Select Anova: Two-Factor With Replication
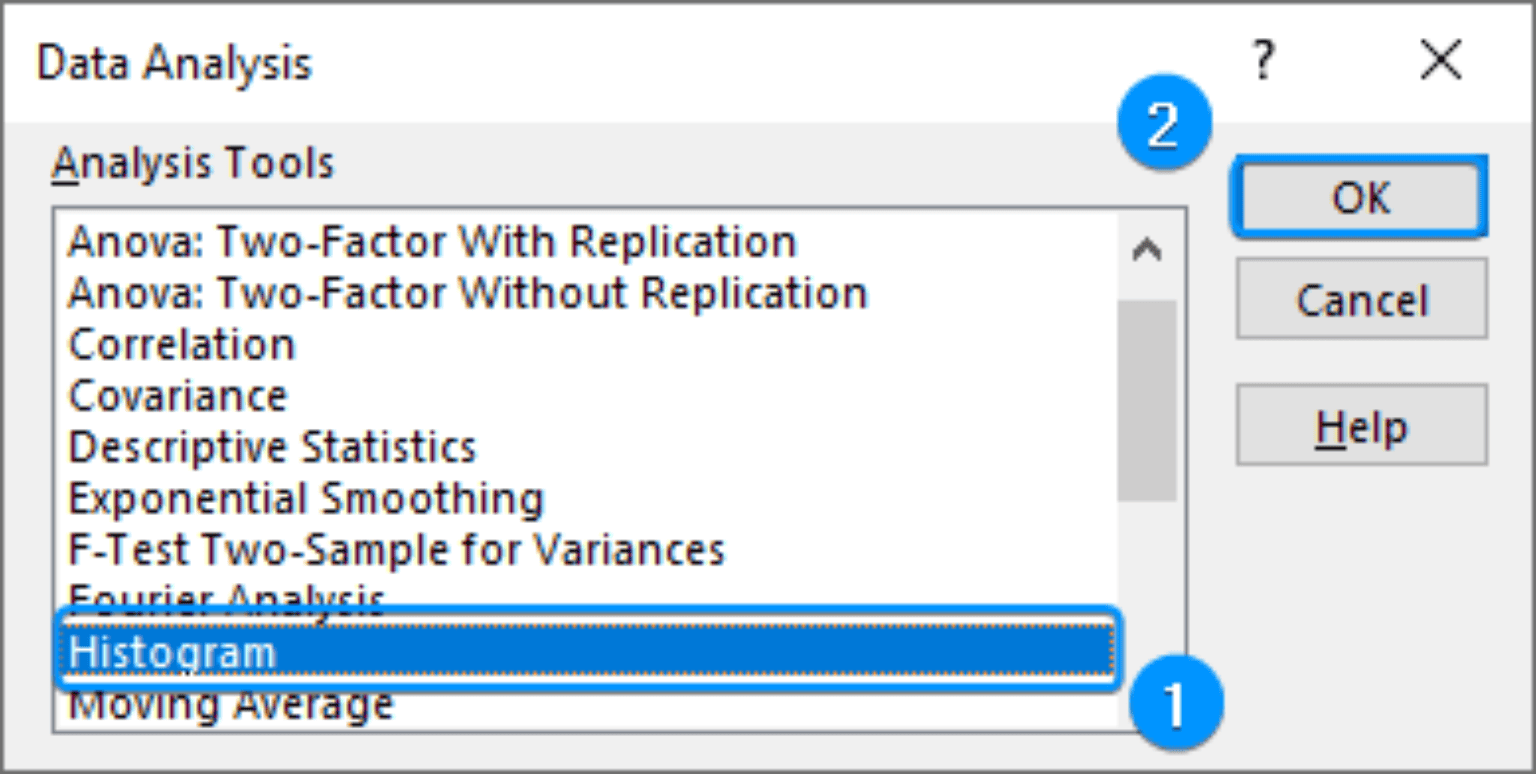1536x774 pixels. click(432, 242)
